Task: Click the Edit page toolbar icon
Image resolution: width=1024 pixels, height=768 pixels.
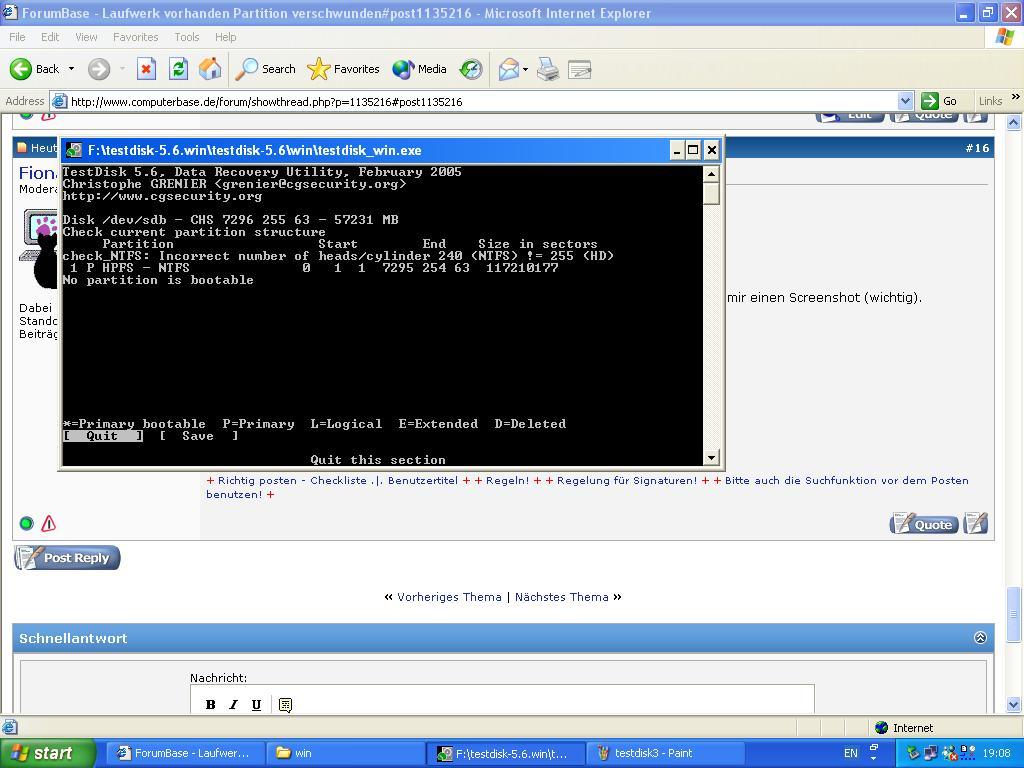Action: click(x=579, y=69)
